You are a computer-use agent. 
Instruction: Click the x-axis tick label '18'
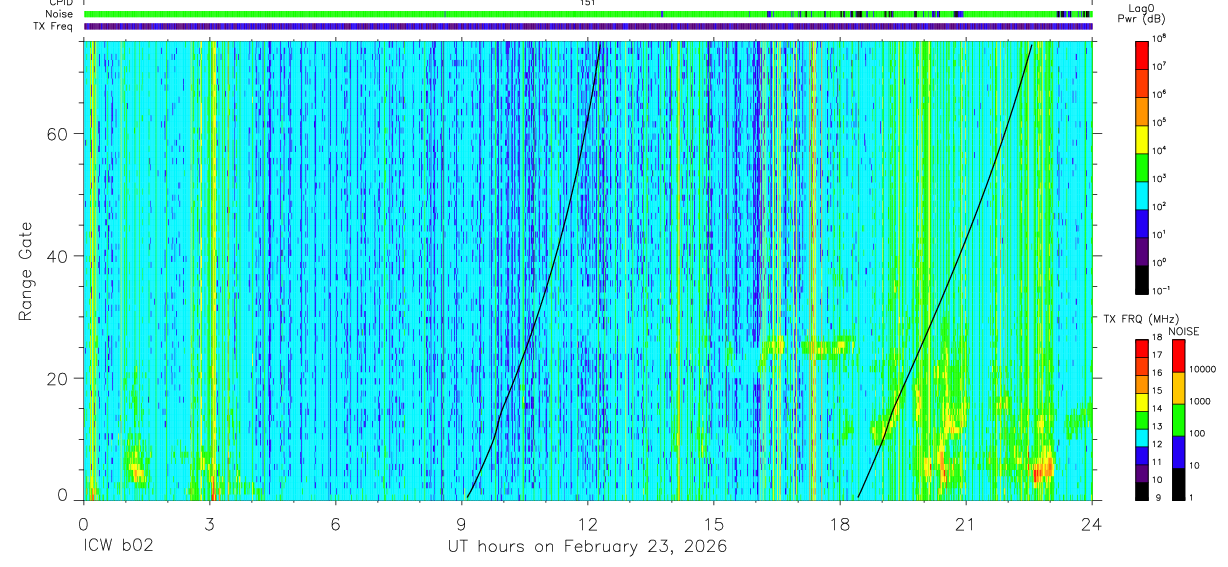[x=840, y=523]
